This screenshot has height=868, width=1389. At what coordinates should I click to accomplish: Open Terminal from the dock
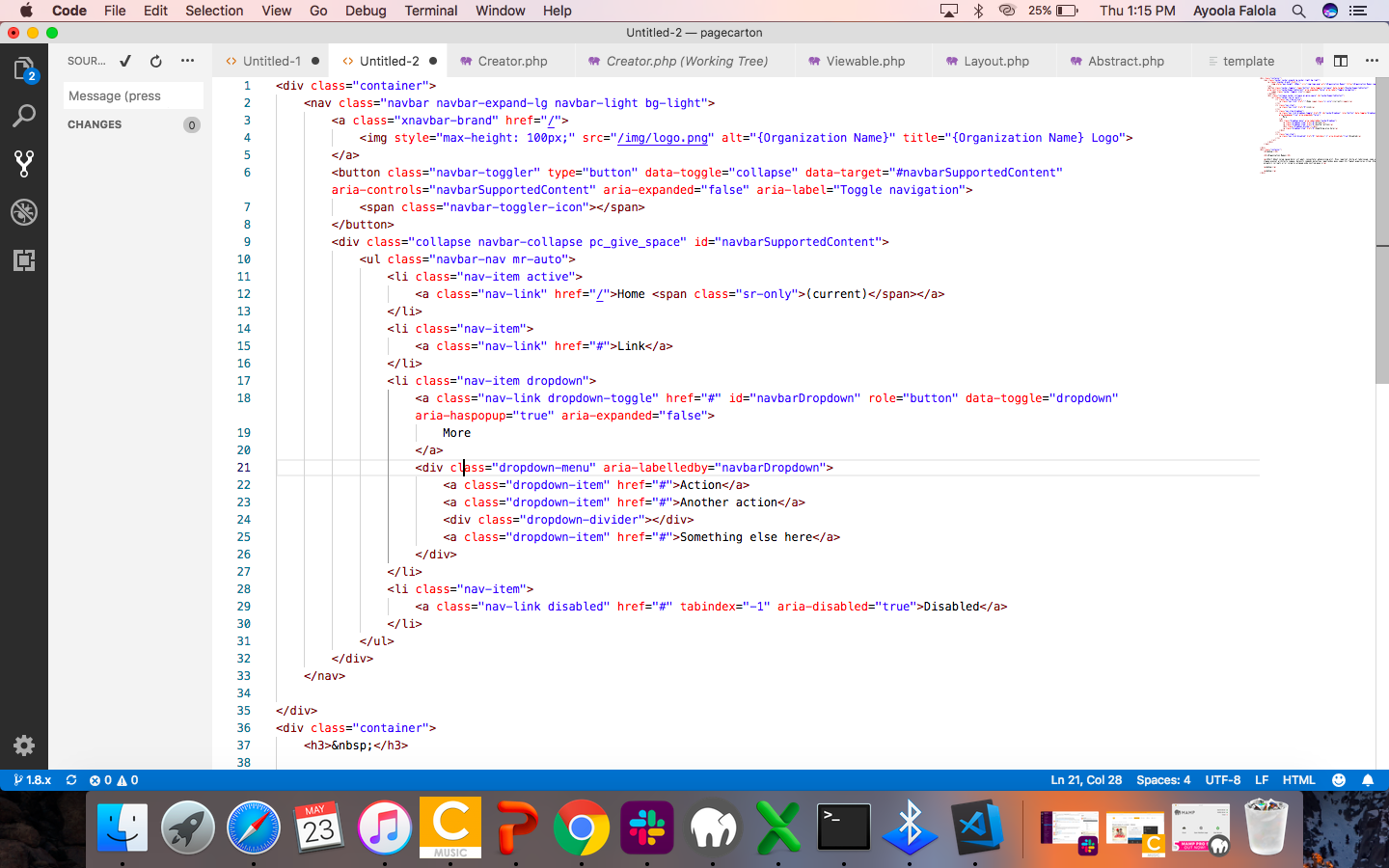[x=844, y=827]
